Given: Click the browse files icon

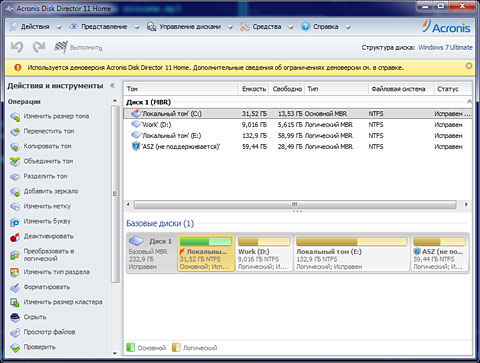Looking at the screenshot, I should click(x=15, y=332).
